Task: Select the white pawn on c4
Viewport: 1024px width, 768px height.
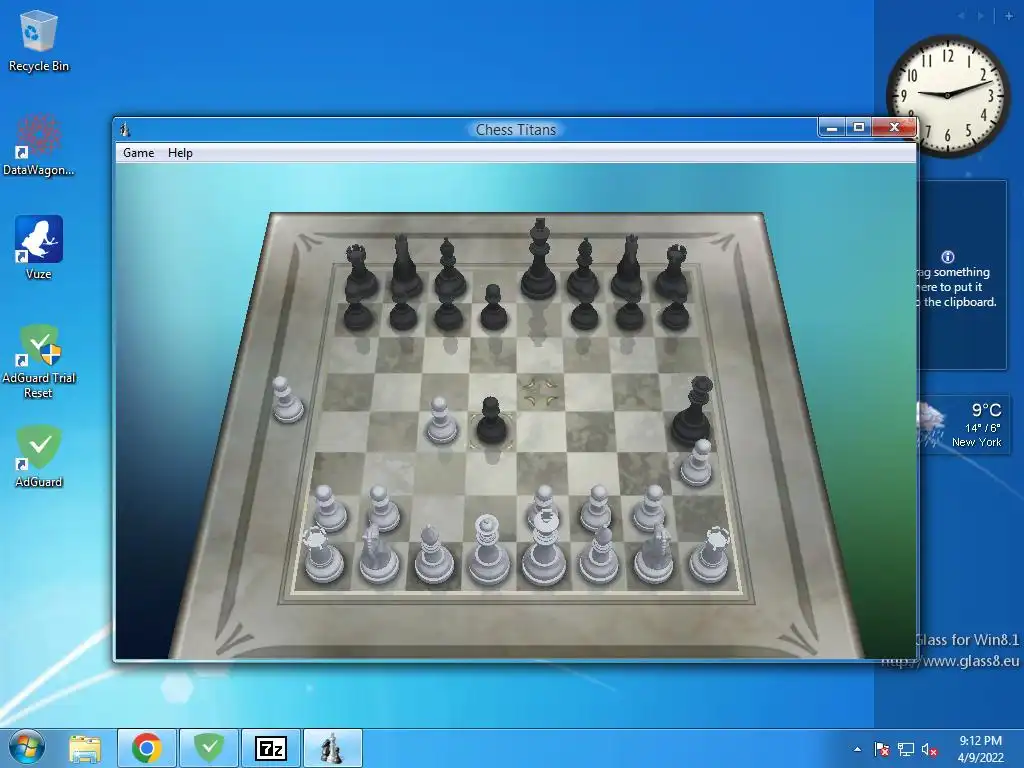Action: point(441,421)
